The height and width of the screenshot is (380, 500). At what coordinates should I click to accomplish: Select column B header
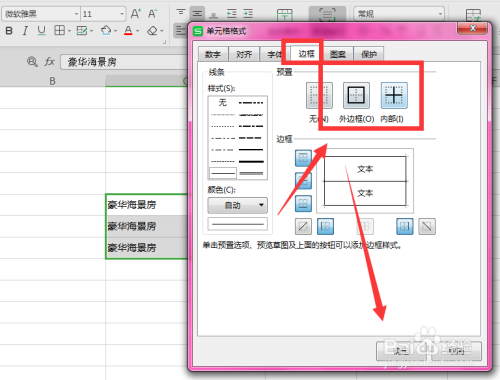pyautogui.click(x=52, y=81)
